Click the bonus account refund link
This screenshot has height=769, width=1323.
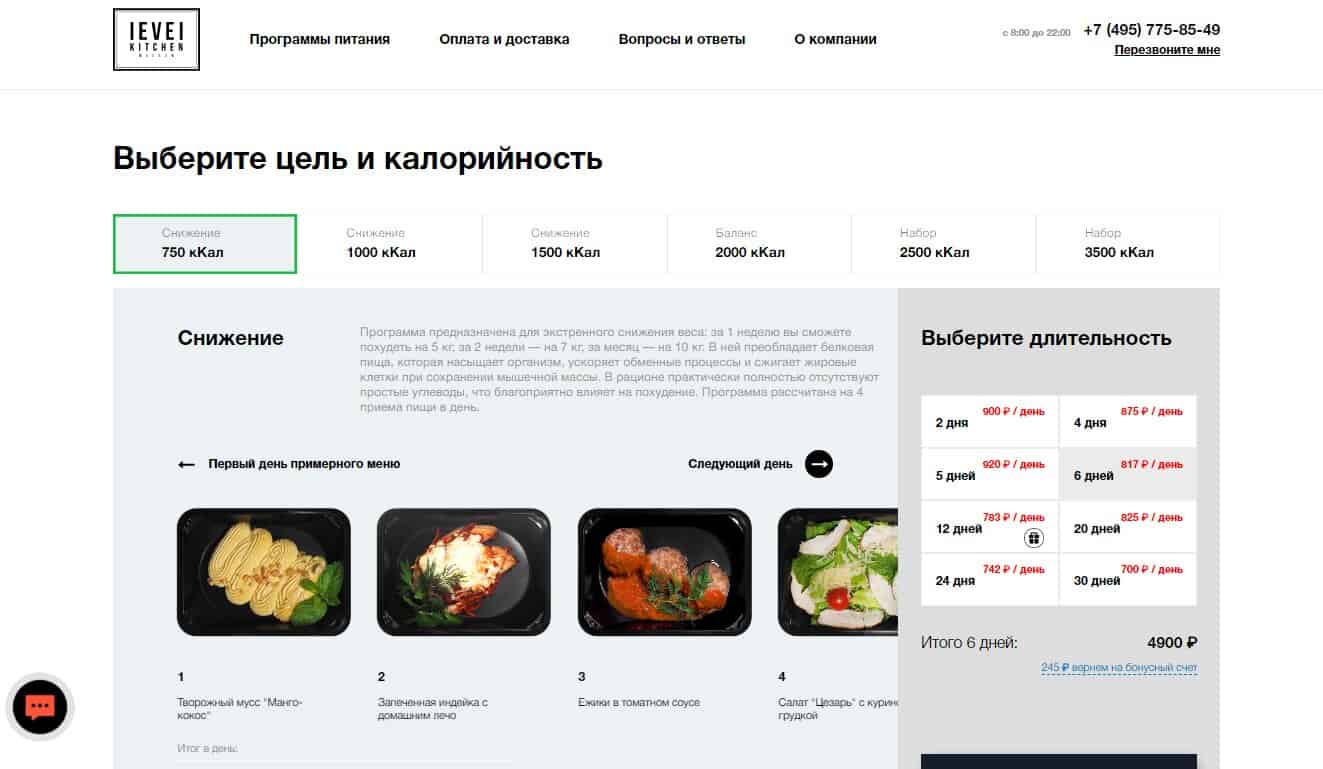tap(1119, 668)
